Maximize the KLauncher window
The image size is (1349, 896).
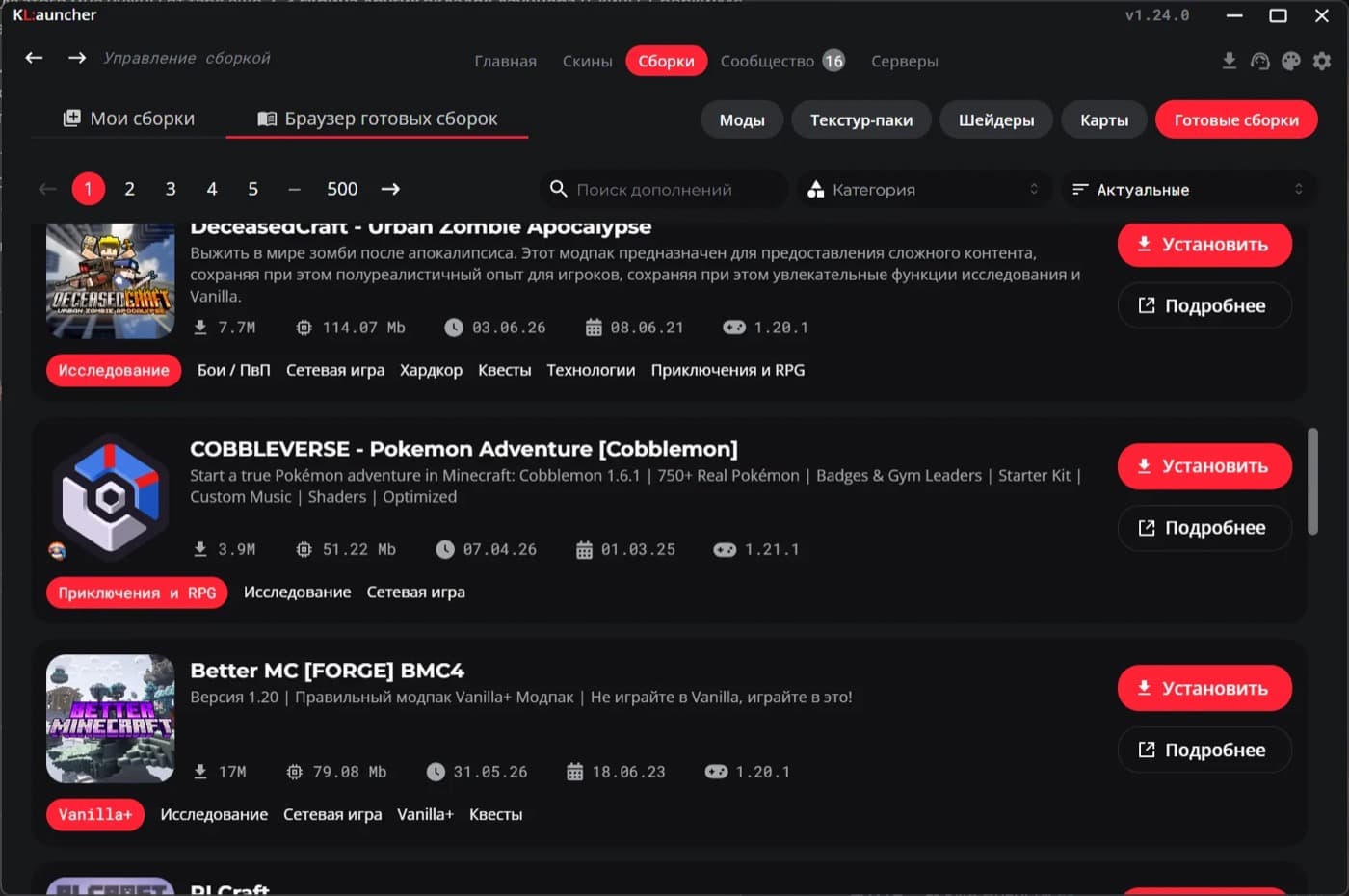(1278, 15)
